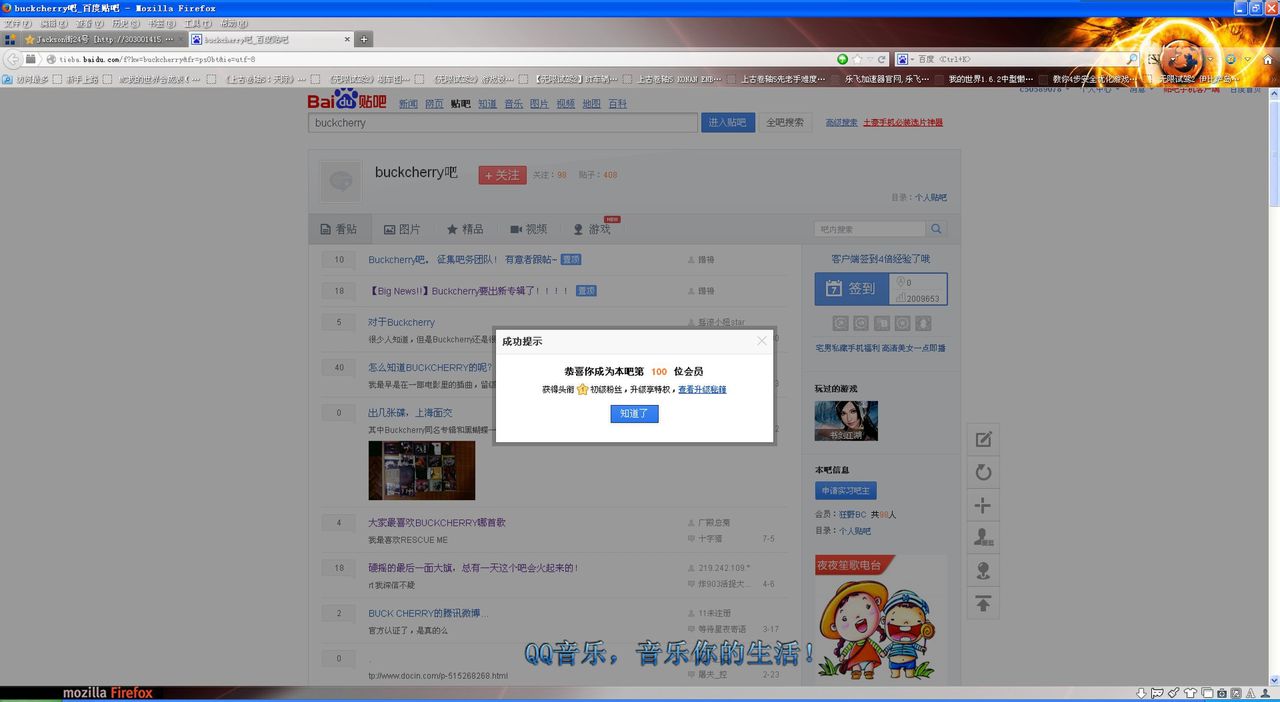Screen dimensions: 1280x702
Task: Click the download arrow icon in the status bar
Action: [1141, 693]
